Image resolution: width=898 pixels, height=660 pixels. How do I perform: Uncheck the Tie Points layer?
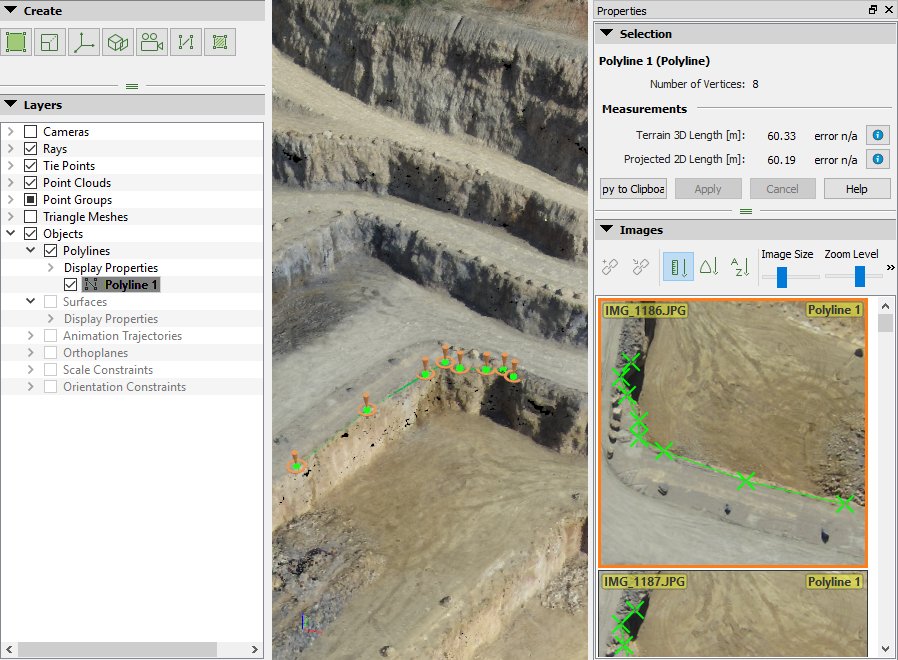click(x=30, y=166)
